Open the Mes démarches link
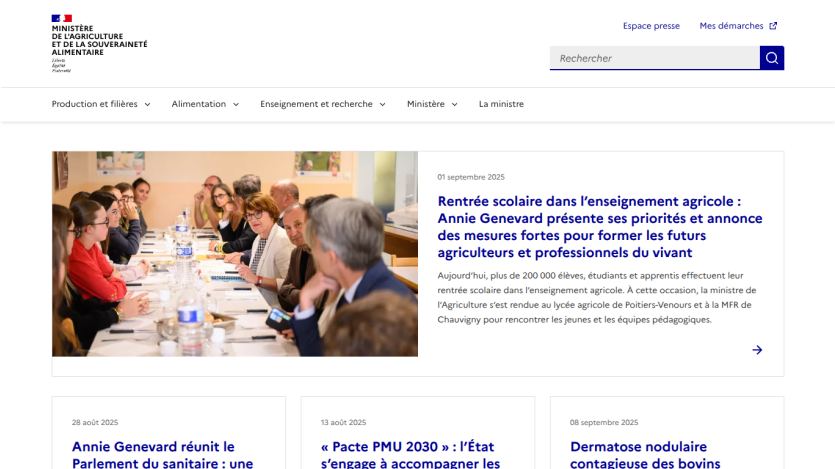Viewport: 835px width, 469px height. tap(731, 26)
